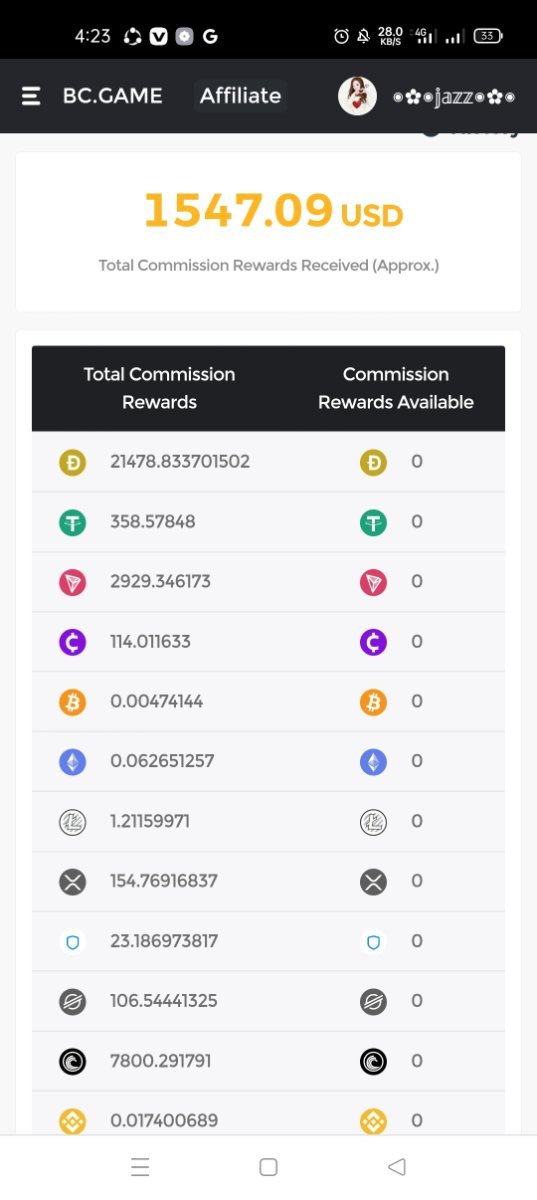
Task: Open the hamburger menu beside BC.GAME
Action: [31, 96]
